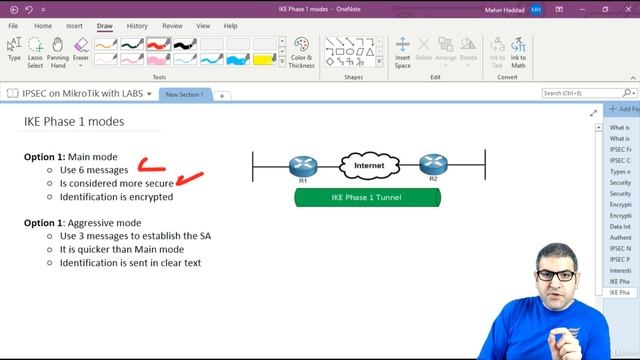
Task: Select the Type tool
Action: pyautogui.click(x=14, y=49)
